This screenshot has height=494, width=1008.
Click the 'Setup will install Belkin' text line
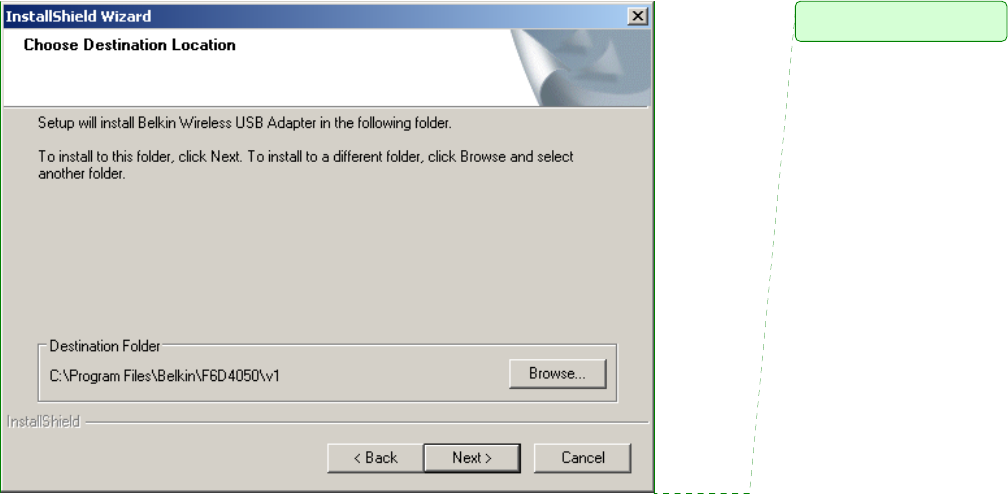tap(244, 123)
